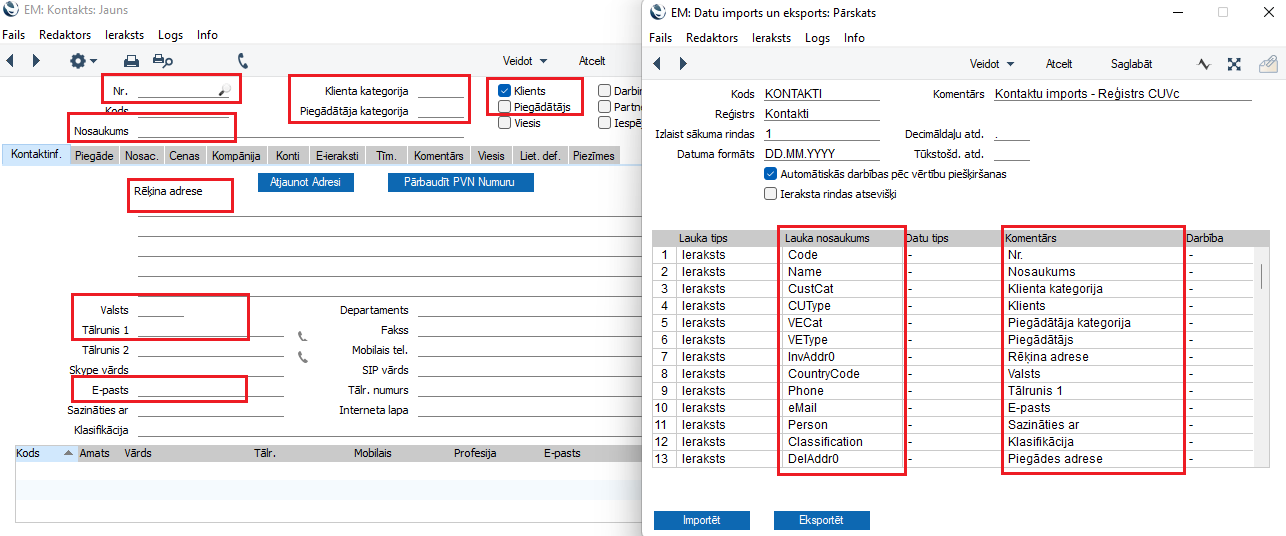Click the activity pulse icon beside Saglabāt
Image resolution: width=1286 pixels, height=536 pixels.
[x=1204, y=64]
